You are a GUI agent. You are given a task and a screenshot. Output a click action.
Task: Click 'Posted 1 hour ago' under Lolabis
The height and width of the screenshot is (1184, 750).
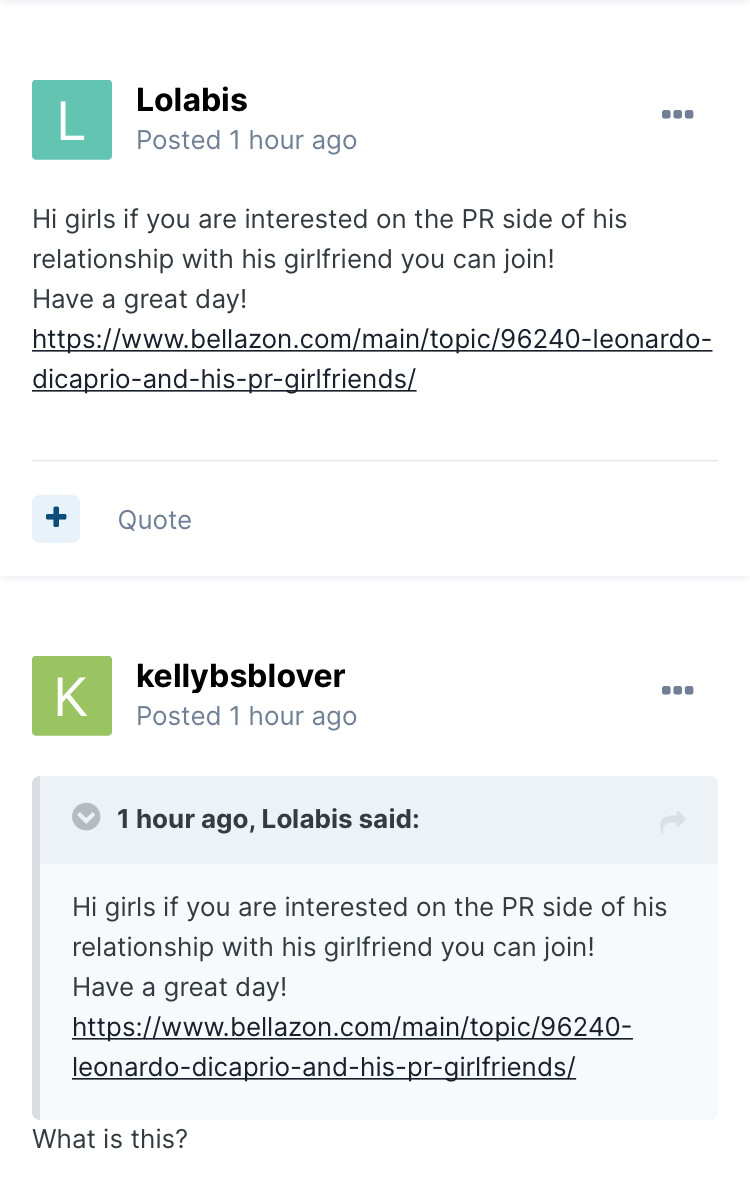(246, 141)
